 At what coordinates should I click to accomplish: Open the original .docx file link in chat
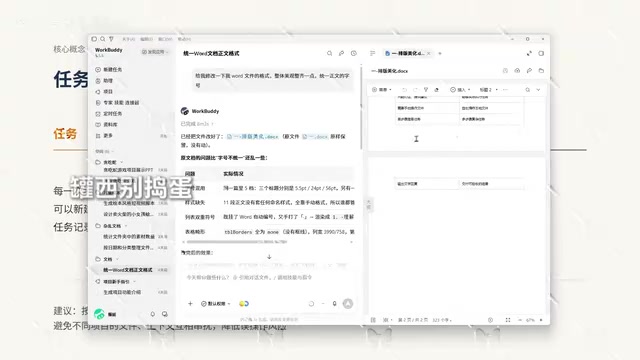point(315,136)
